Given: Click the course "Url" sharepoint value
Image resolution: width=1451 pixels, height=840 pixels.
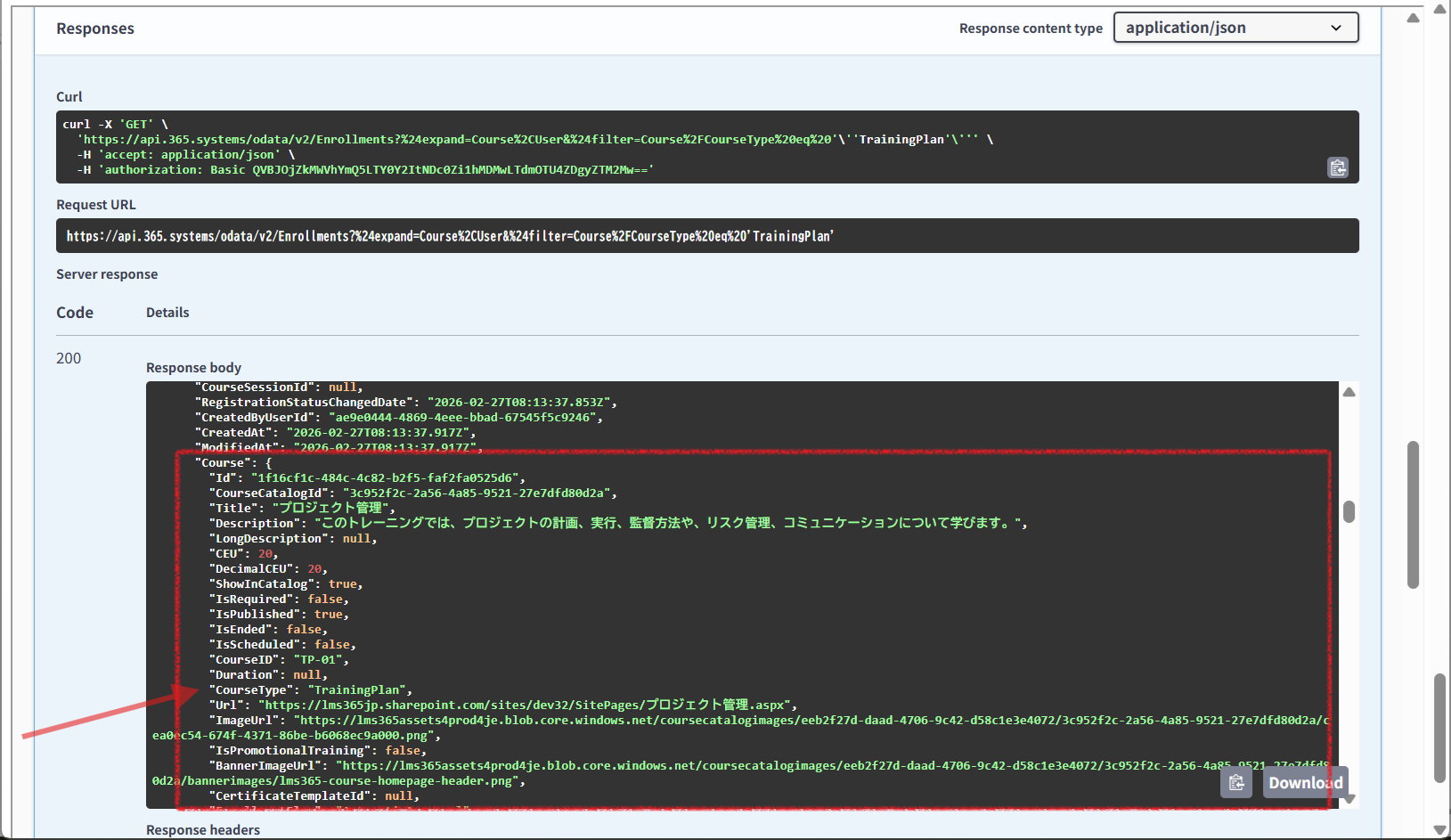Looking at the screenshot, I should pyautogui.click(x=525, y=705).
